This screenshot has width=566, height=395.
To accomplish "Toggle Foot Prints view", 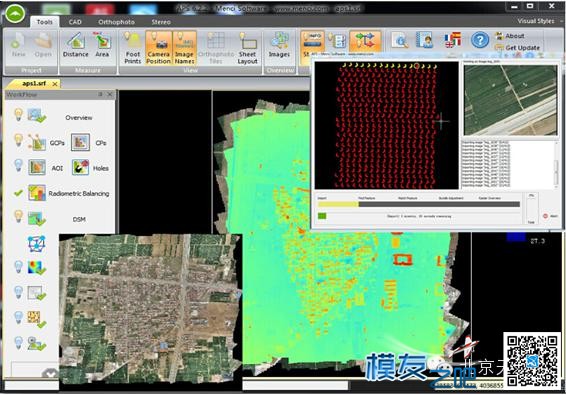I will pos(132,48).
